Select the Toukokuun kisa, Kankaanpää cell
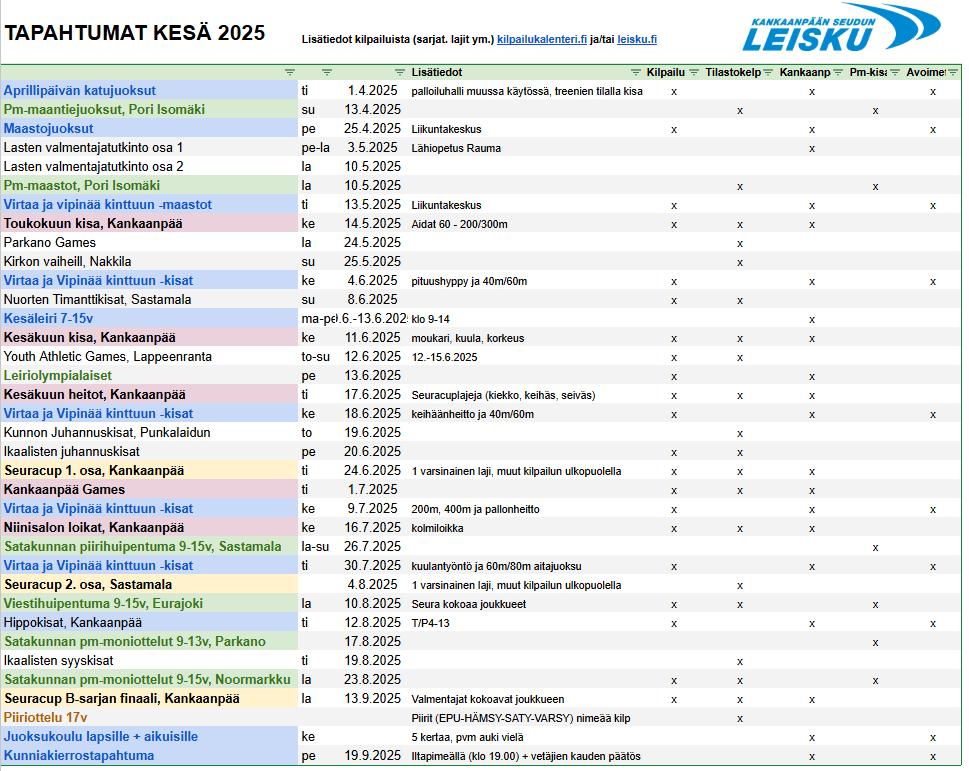Screen dimensions: 969x771 coord(150,224)
